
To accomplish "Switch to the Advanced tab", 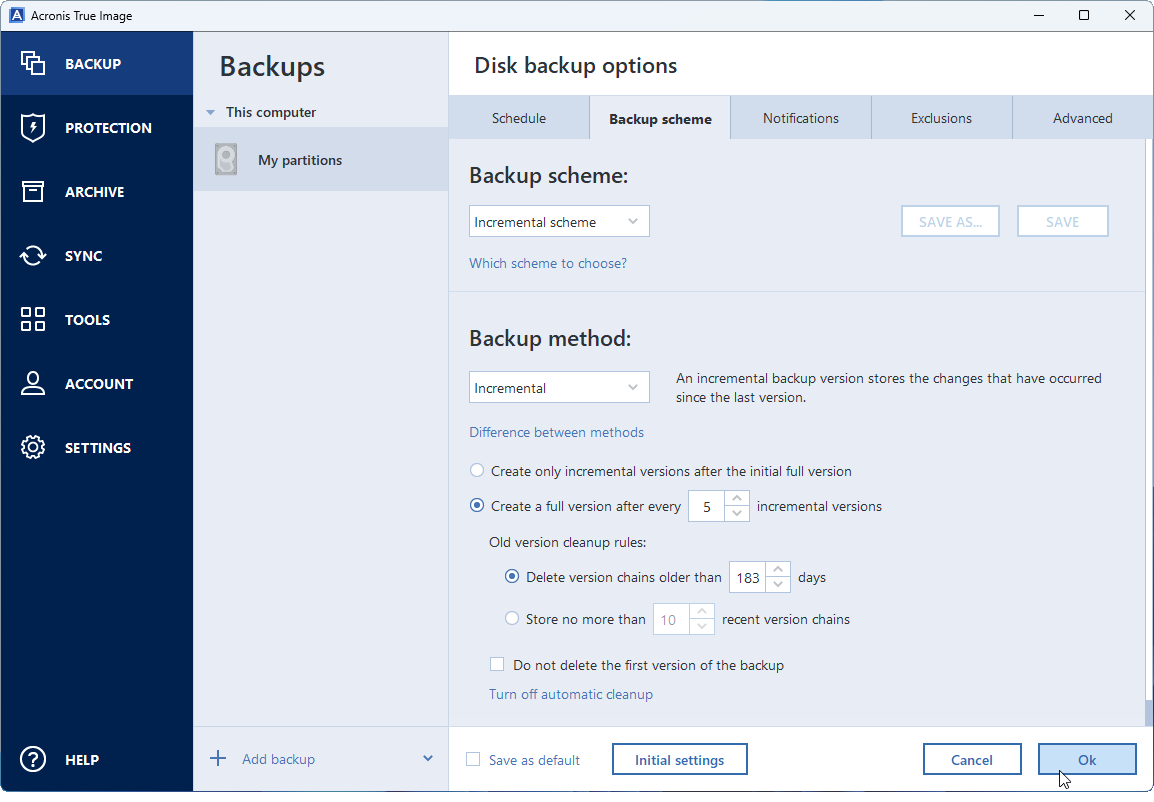I will click(1082, 118).
